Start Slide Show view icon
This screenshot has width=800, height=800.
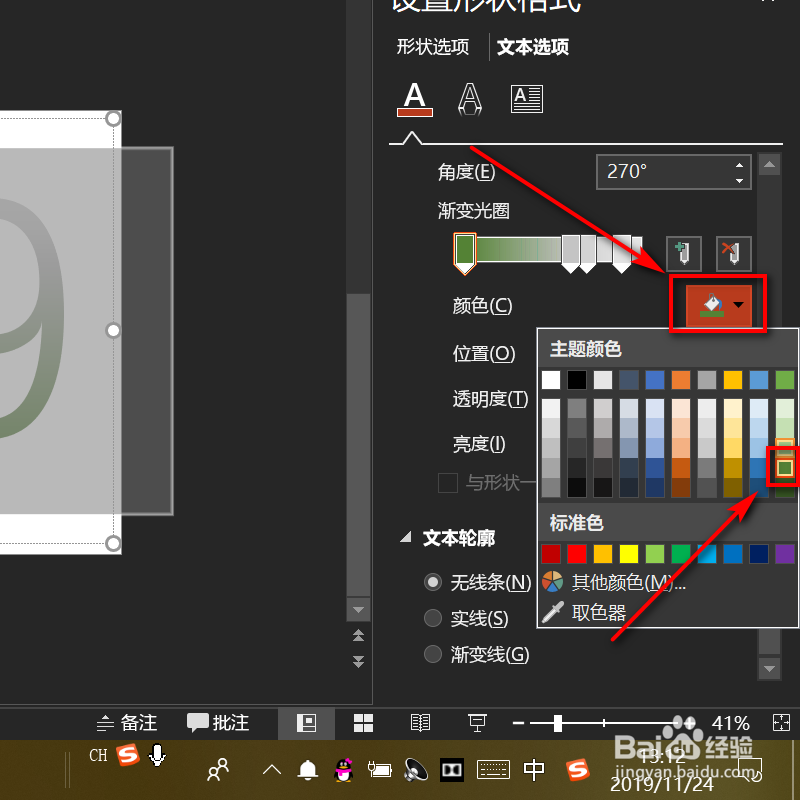click(477, 723)
